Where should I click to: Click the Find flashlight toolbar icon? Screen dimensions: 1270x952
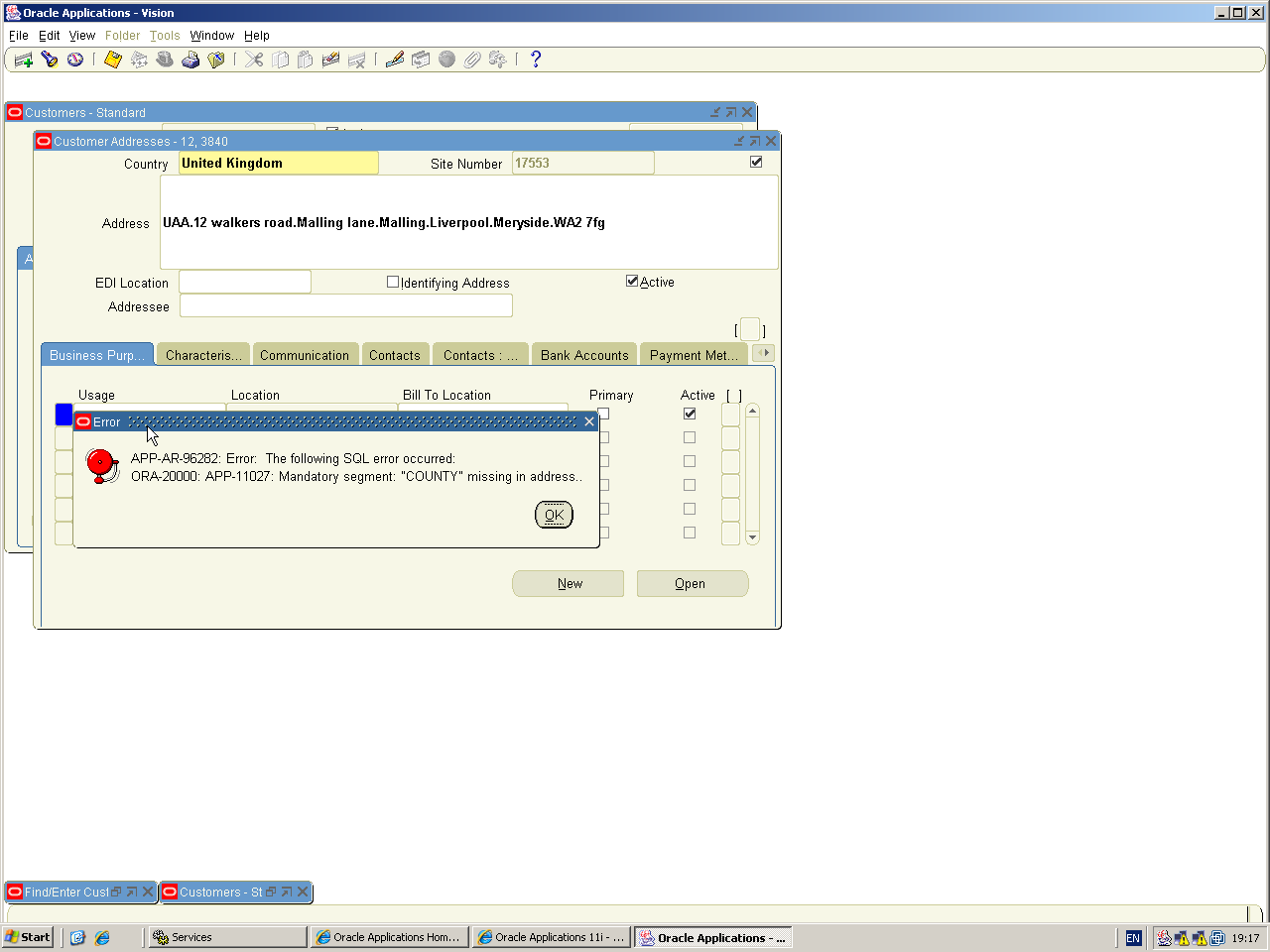tap(50, 59)
